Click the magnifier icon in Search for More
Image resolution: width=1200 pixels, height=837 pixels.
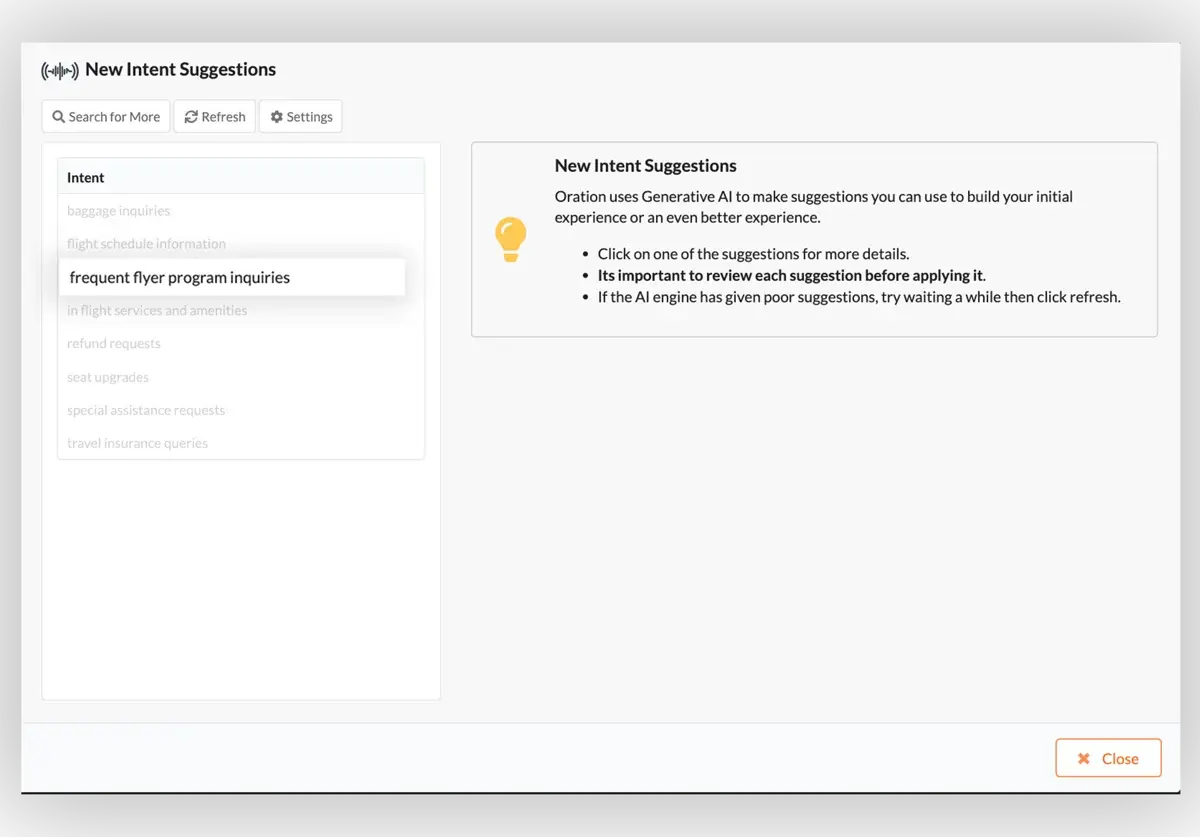pos(59,117)
